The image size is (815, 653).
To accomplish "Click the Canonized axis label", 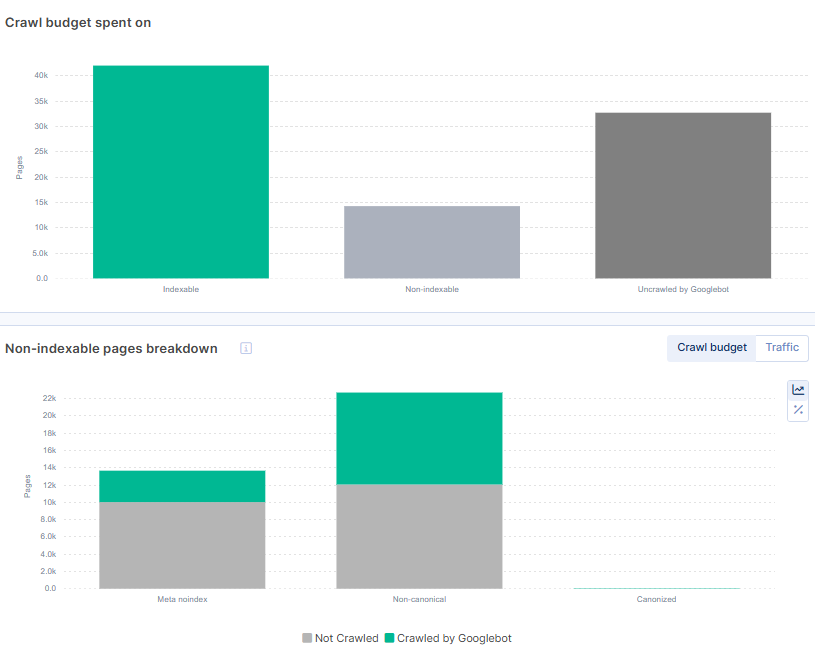I will (656, 599).
